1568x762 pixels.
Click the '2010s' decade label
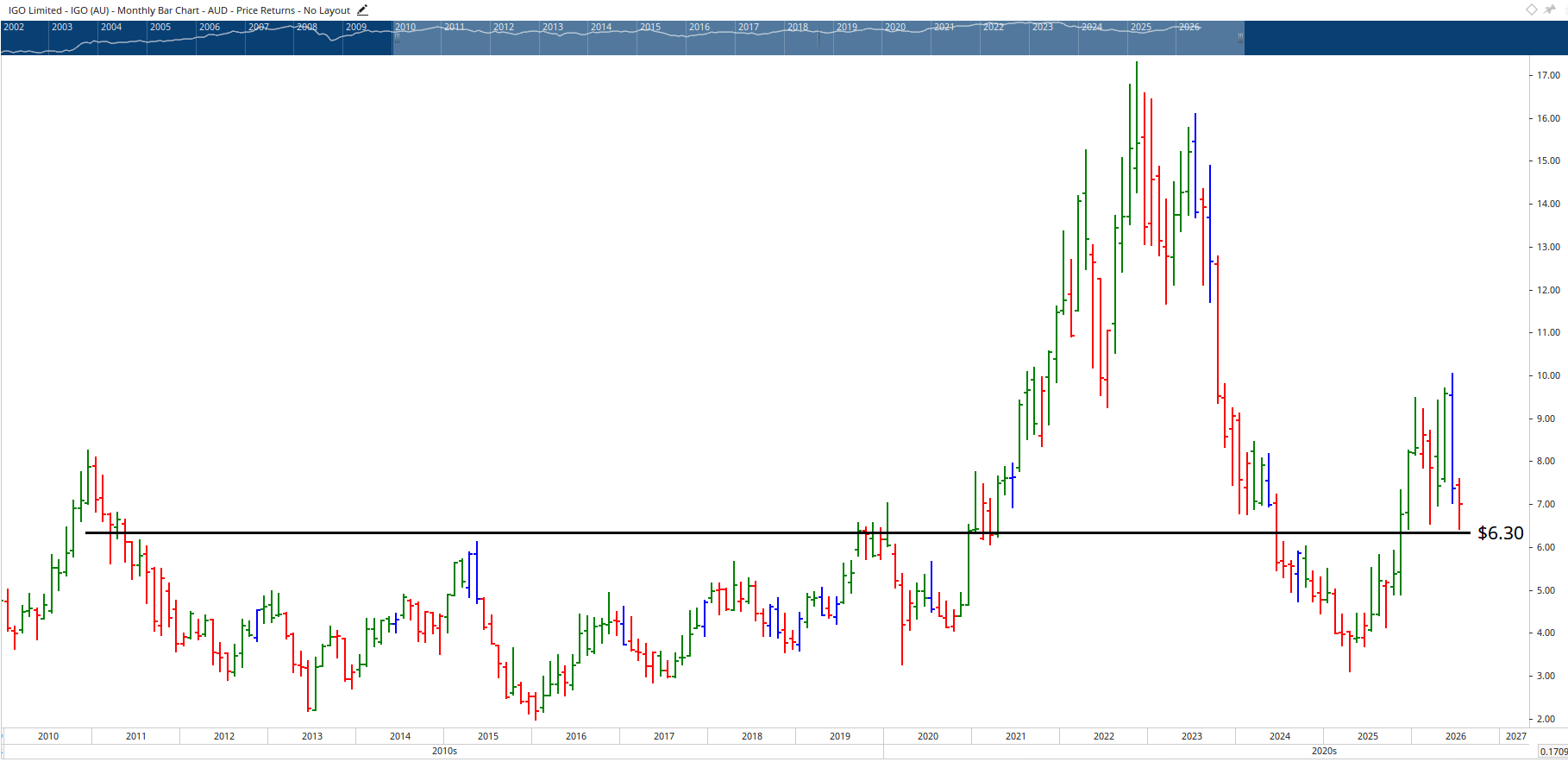click(444, 751)
